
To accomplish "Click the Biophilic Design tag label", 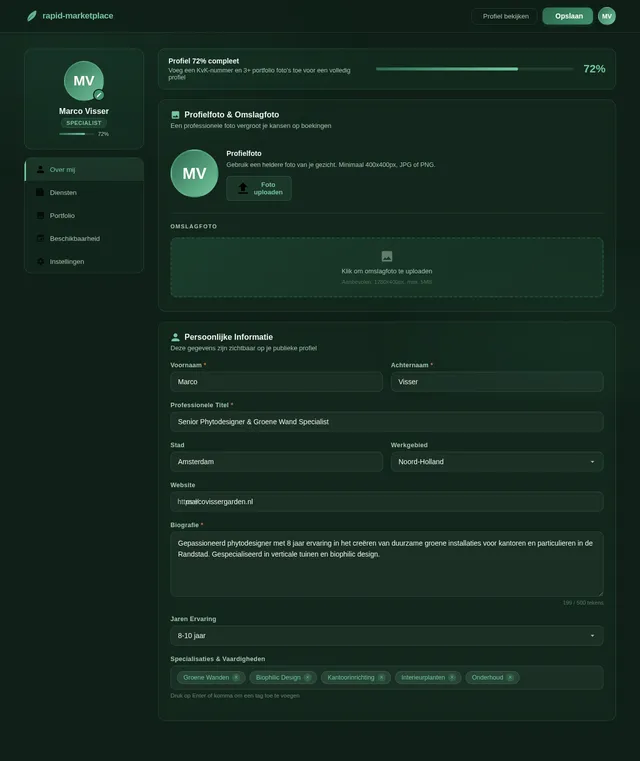I will click(278, 678).
